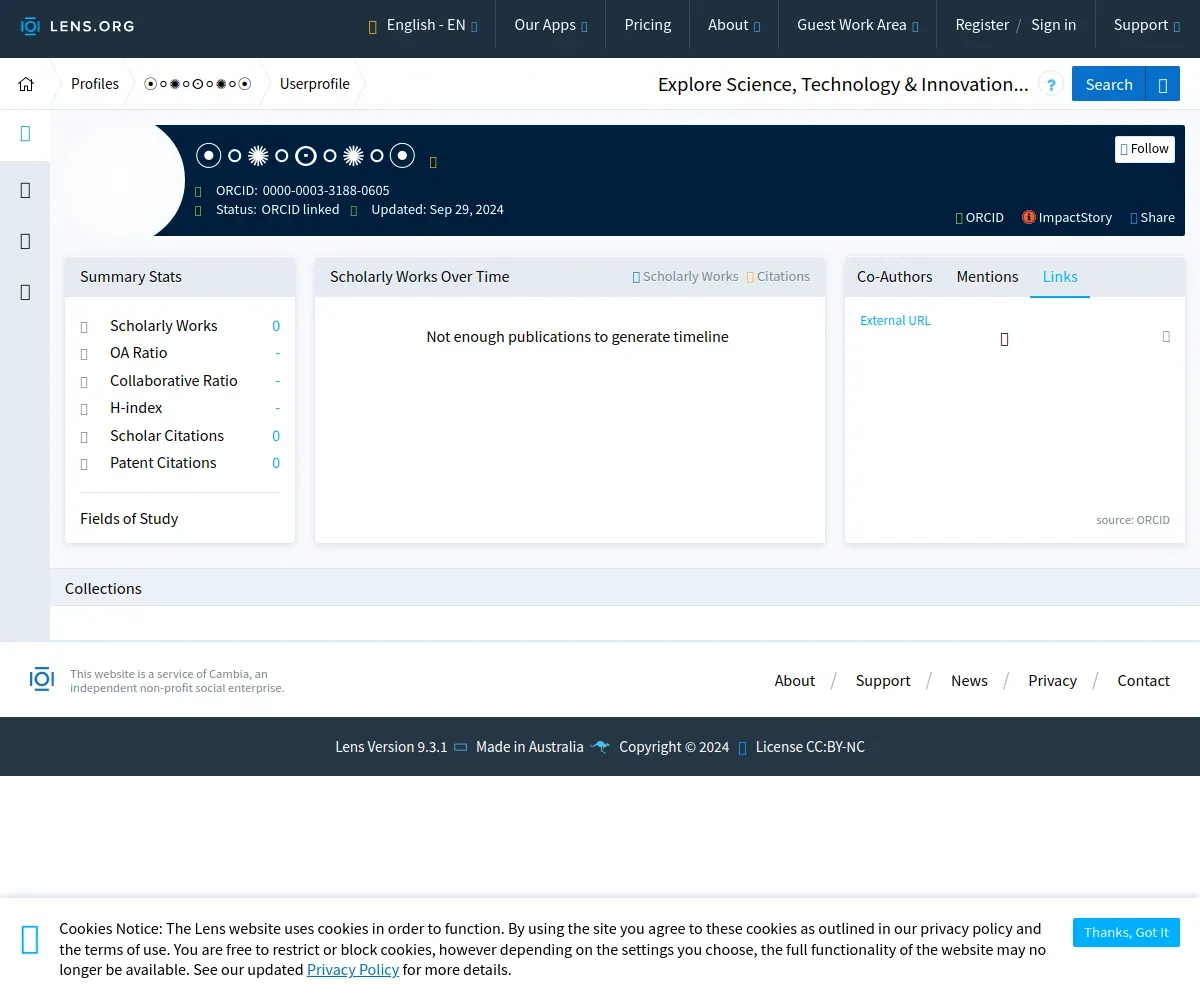Click the OA Ratio row icon
This screenshot has width=1200, height=1000.
click(84, 354)
